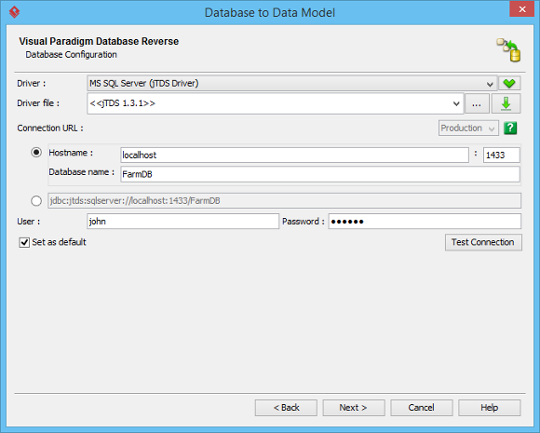
Task: Open the green question mark help icon
Action: (x=510, y=128)
